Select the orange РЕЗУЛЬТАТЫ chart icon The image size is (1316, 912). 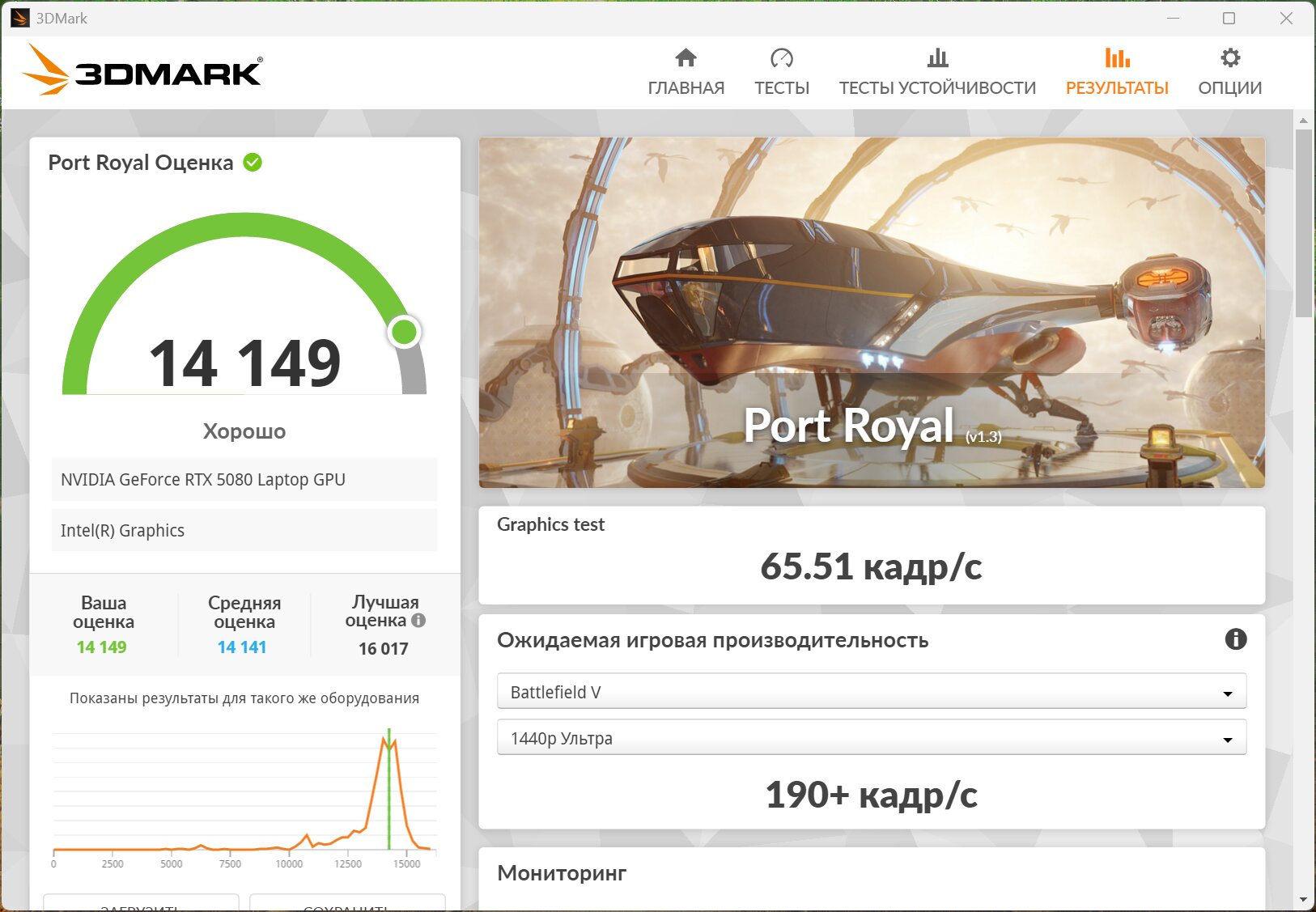click(1117, 58)
